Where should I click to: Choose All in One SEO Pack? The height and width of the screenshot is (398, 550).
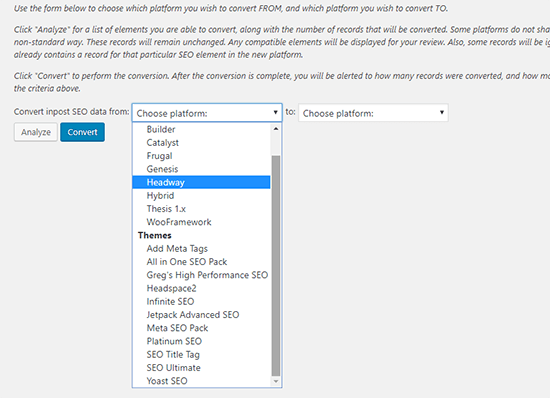201,262
